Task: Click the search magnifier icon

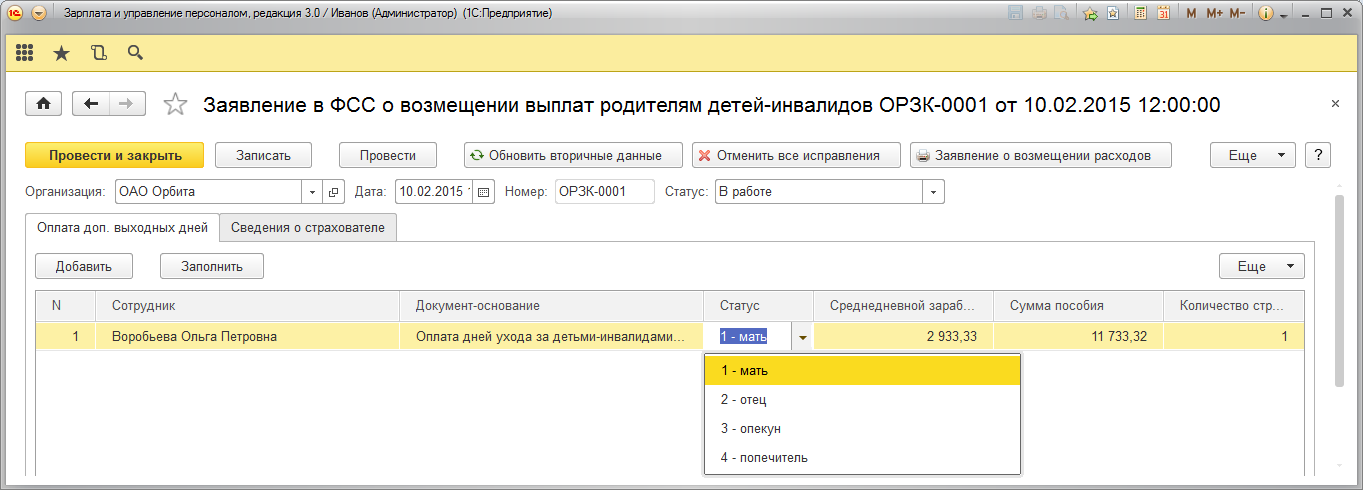Action: 135,53
